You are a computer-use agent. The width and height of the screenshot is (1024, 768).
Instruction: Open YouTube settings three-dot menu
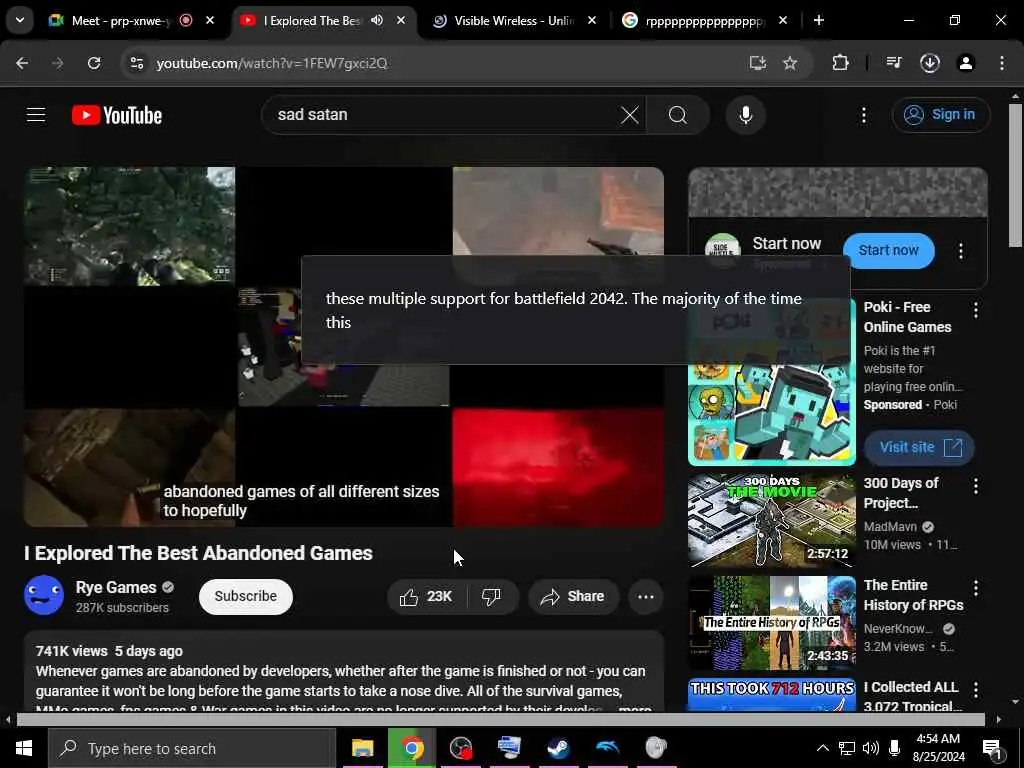point(863,116)
